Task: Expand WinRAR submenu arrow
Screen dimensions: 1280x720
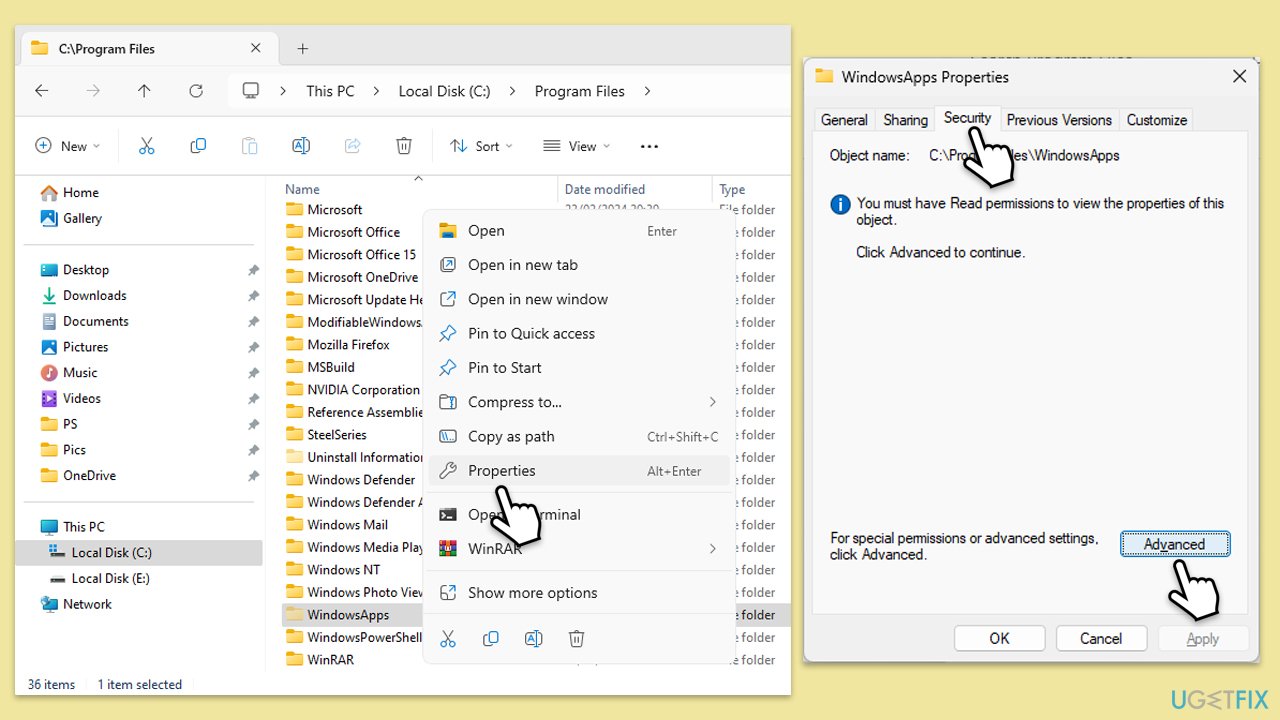Action: pos(712,548)
